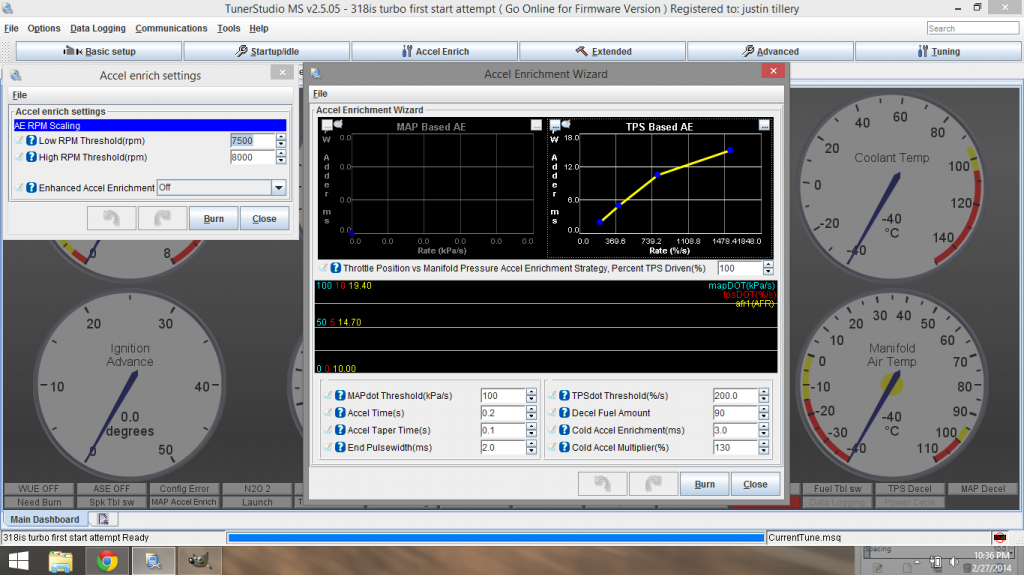This screenshot has height=575, width=1024.
Task: Click the TPSdot Threshold value field
Action: 735,395
